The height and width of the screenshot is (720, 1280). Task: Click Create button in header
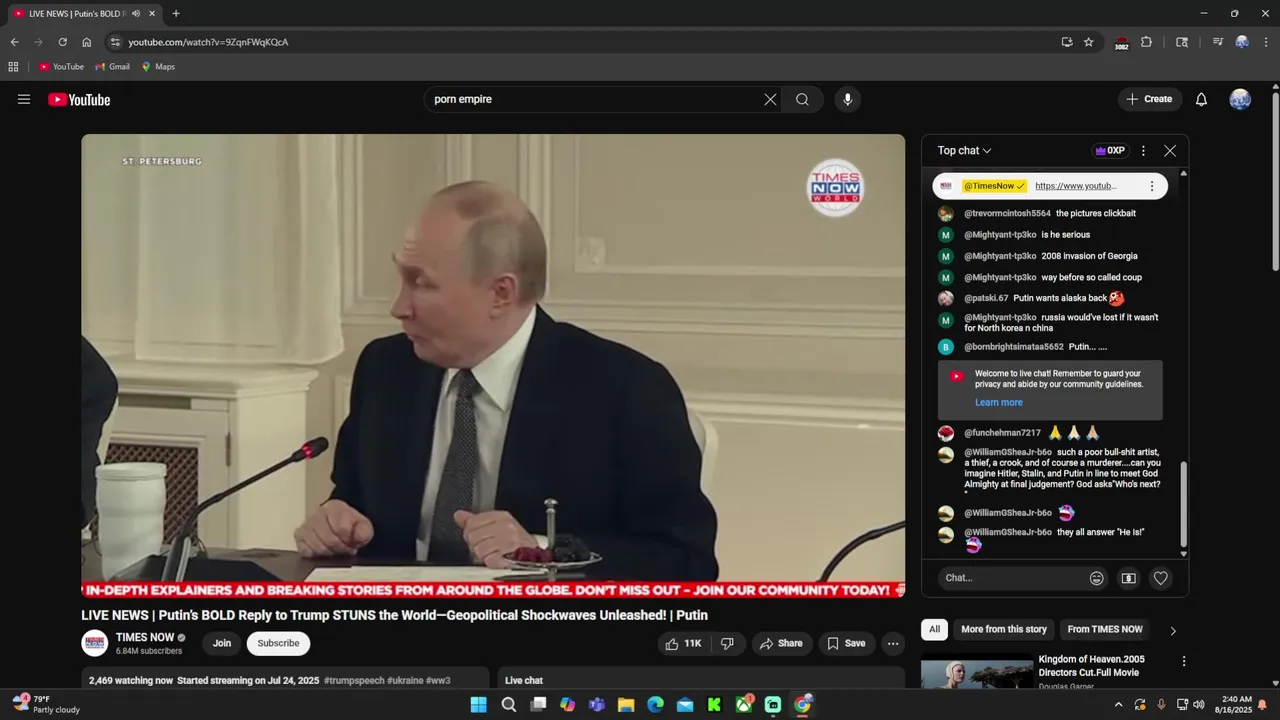pos(1149,99)
